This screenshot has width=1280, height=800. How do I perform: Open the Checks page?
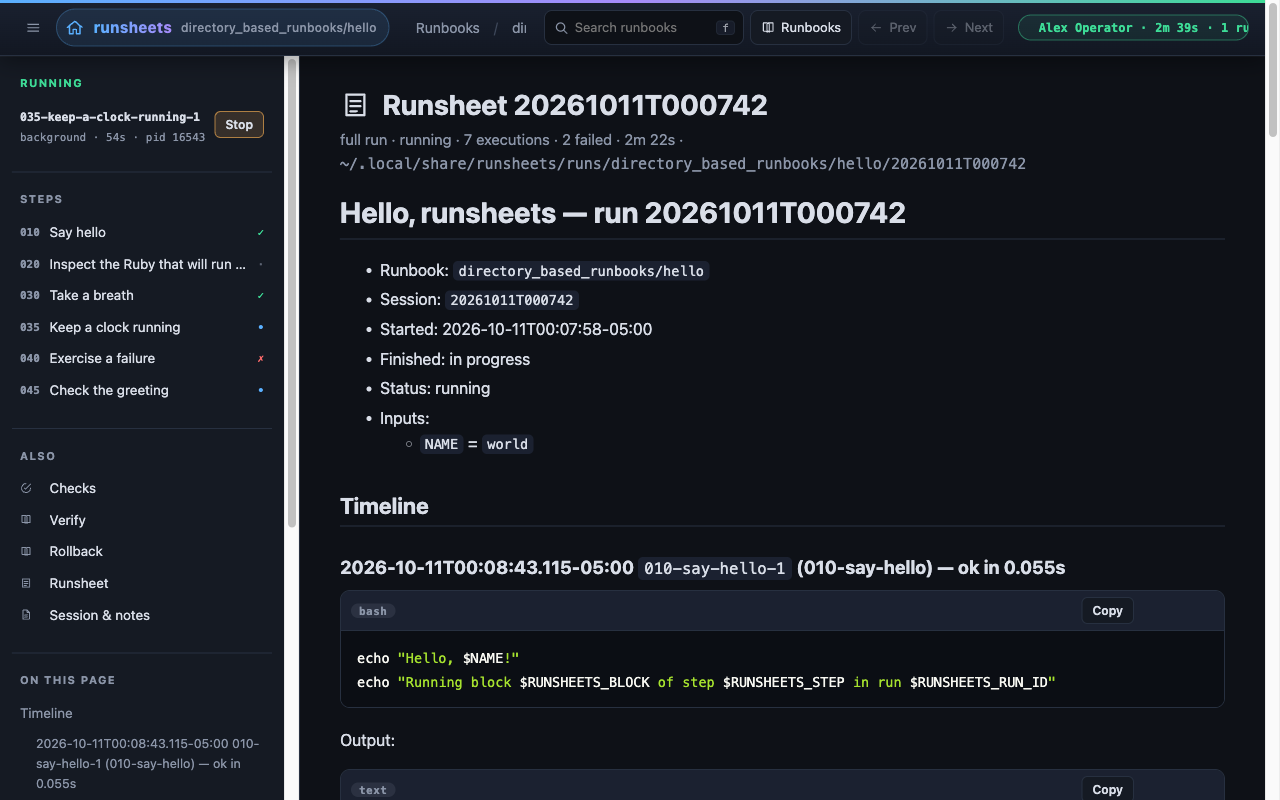click(x=142, y=488)
